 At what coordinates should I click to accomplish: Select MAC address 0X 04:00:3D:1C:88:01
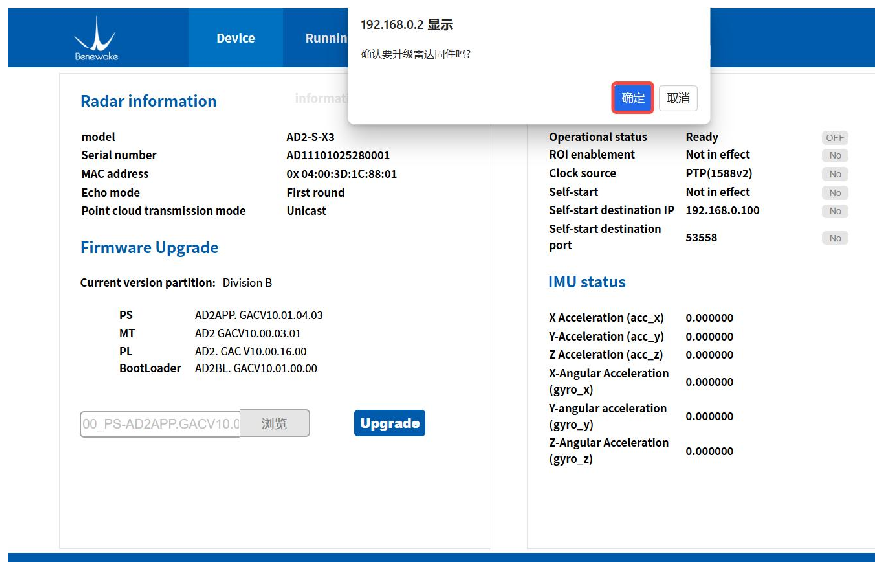tap(341, 174)
